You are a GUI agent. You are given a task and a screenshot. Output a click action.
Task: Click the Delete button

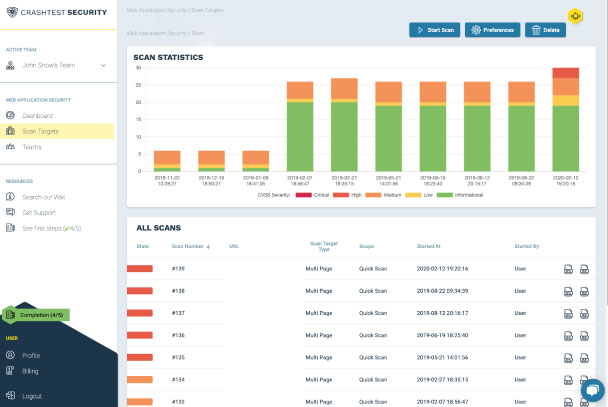(x=545, y=30)
